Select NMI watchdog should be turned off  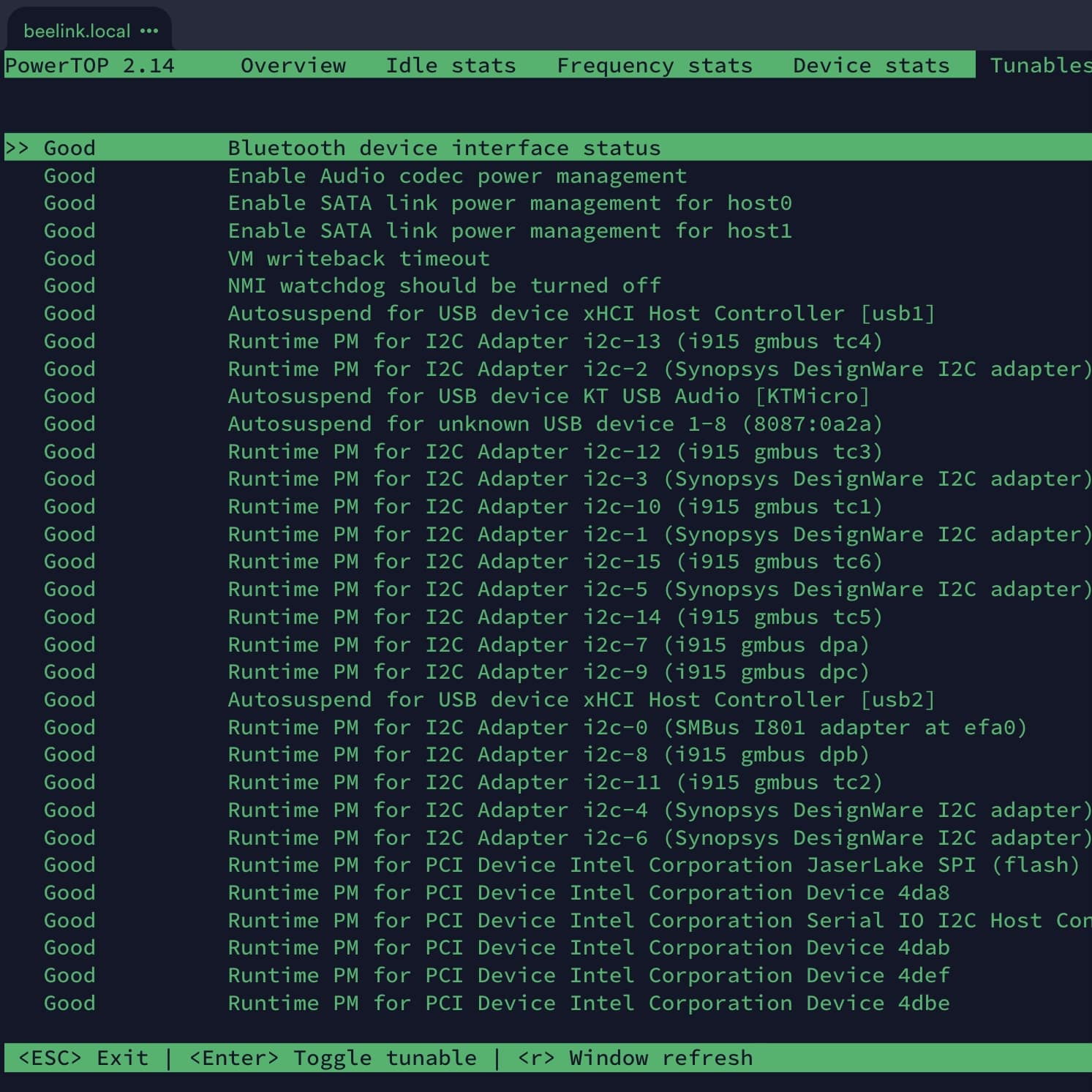(444, 285)
